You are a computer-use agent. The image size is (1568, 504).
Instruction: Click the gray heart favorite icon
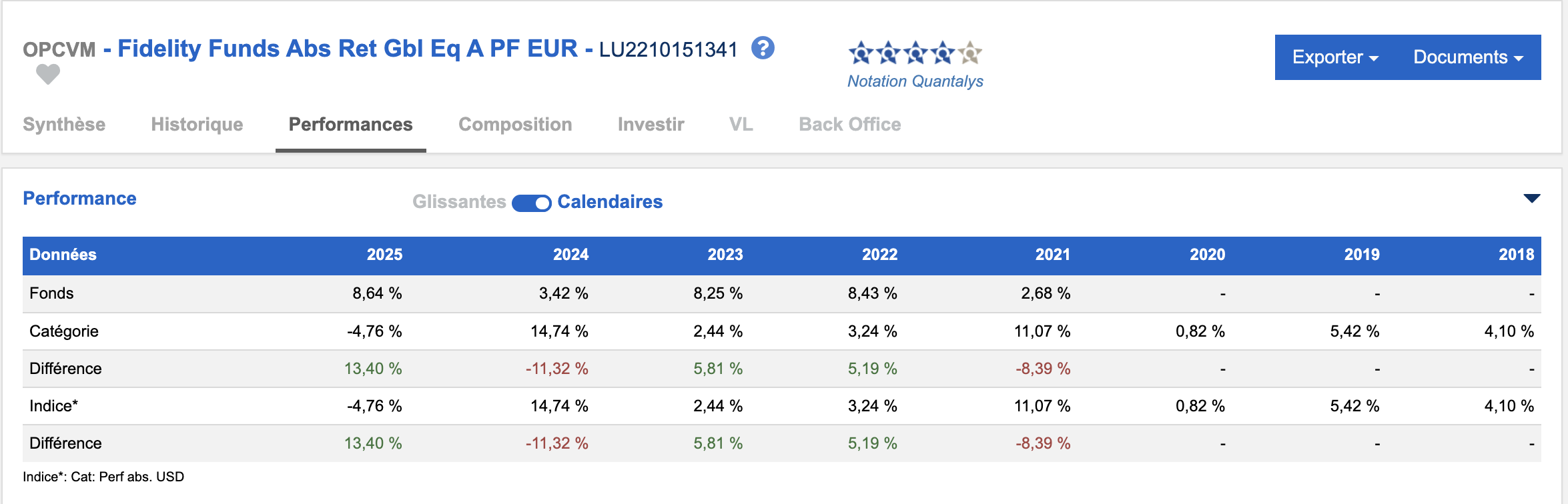[x=47, y=74]
